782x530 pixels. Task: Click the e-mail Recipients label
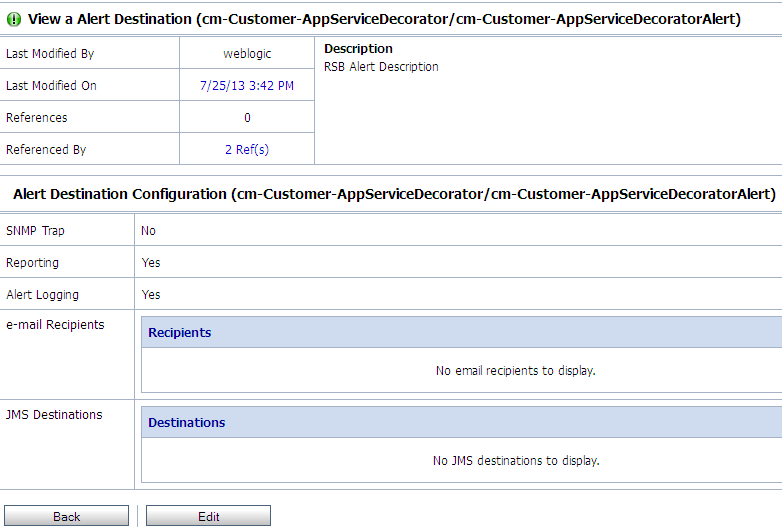tap(55, 325)
